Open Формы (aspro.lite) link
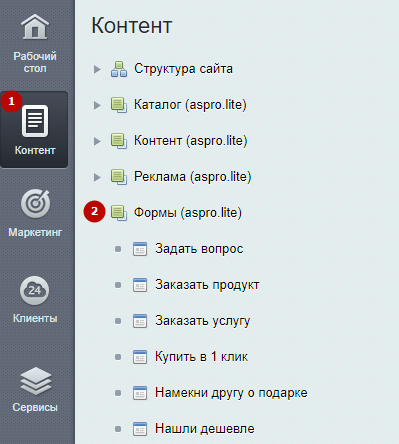This screenshot has height=444, width=399. click(x=188, y=213)
